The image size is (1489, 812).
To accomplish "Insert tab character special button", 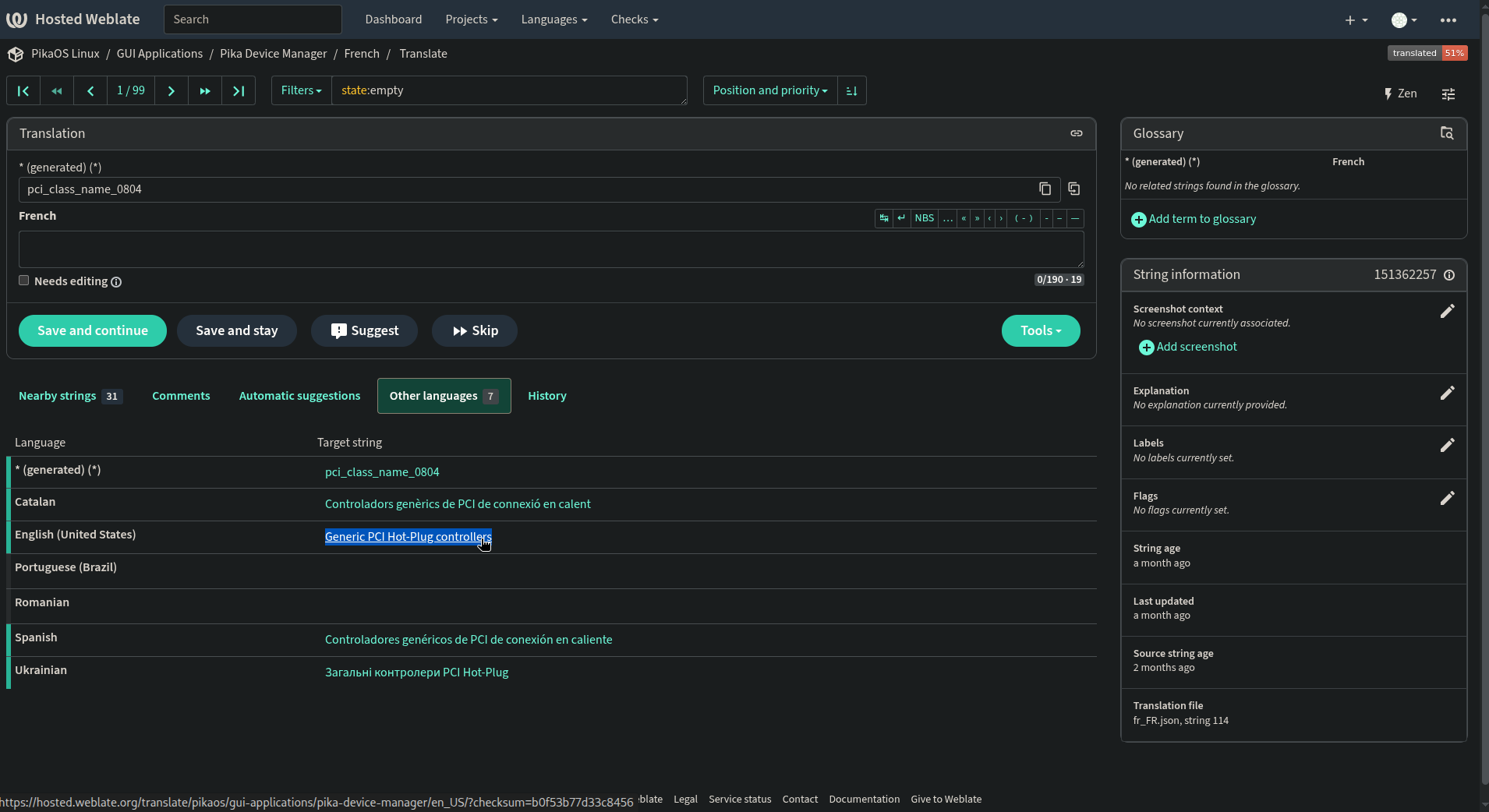I will [884, 218].
